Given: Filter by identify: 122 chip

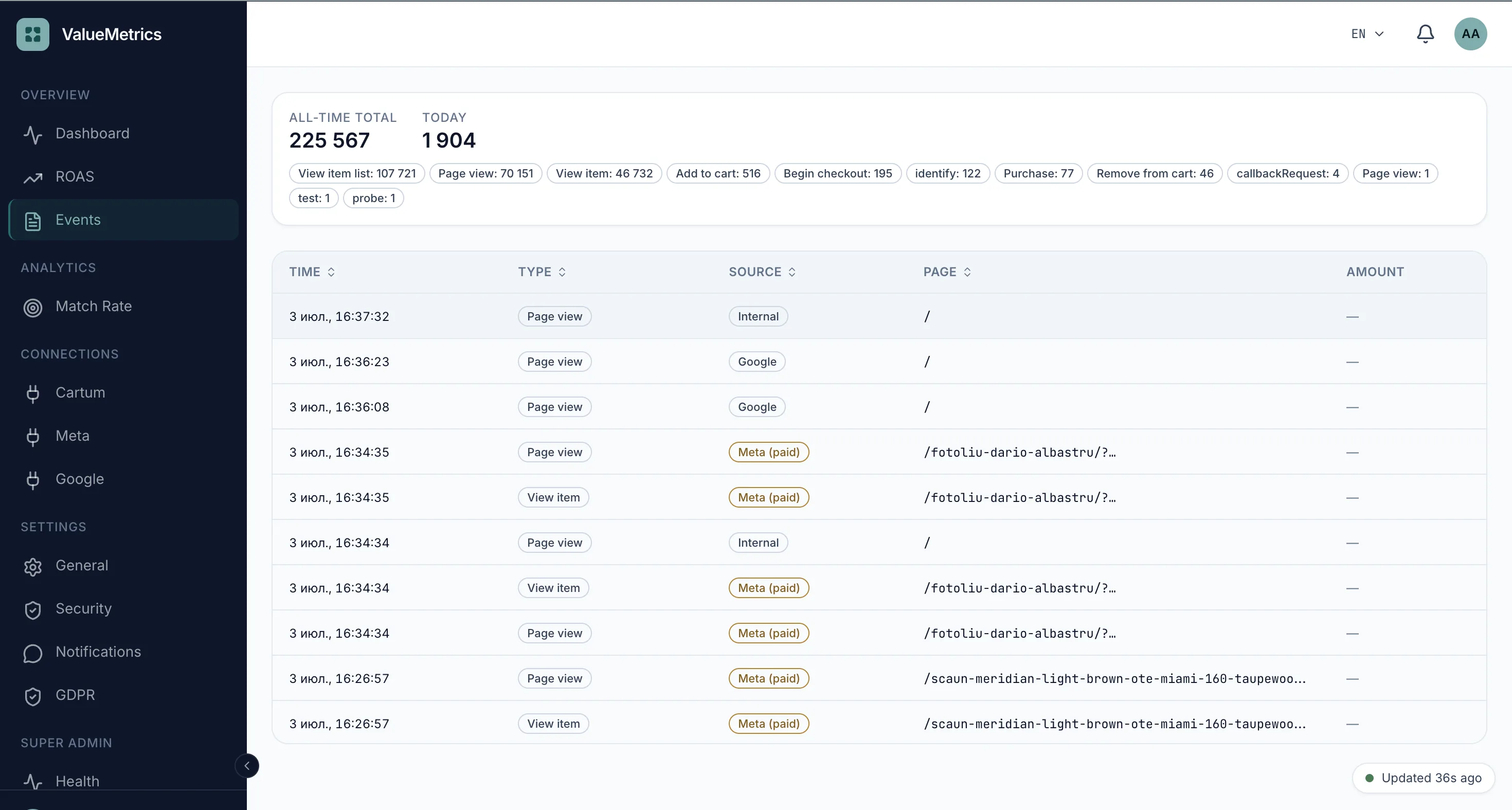Looking at the screenshot, I should click(x=947, y=174).
